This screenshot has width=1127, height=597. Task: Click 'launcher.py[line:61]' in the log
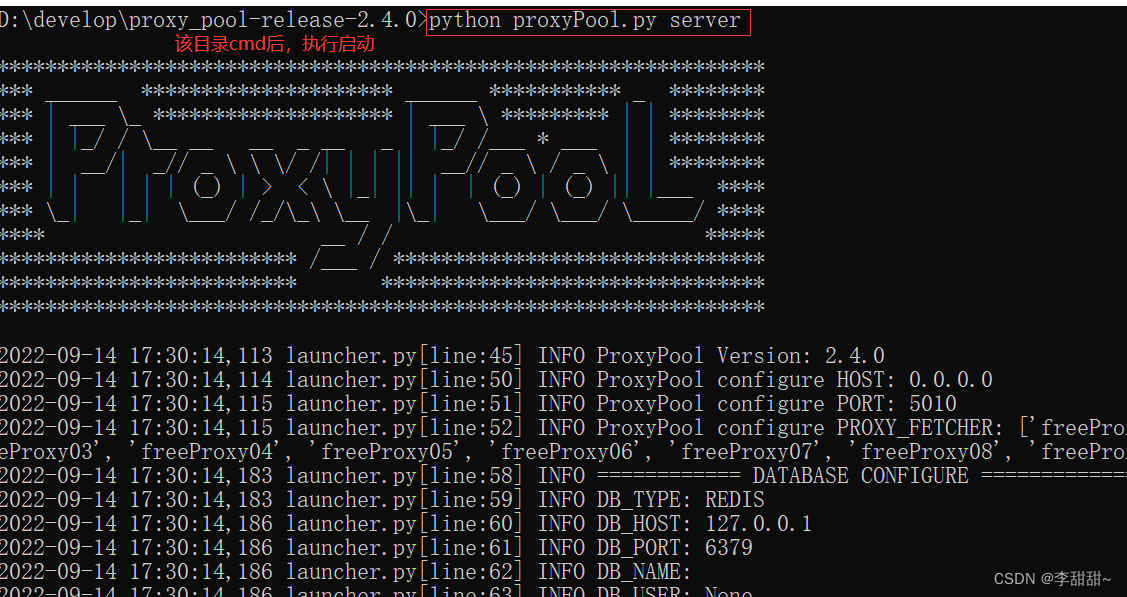coord(405,547)
